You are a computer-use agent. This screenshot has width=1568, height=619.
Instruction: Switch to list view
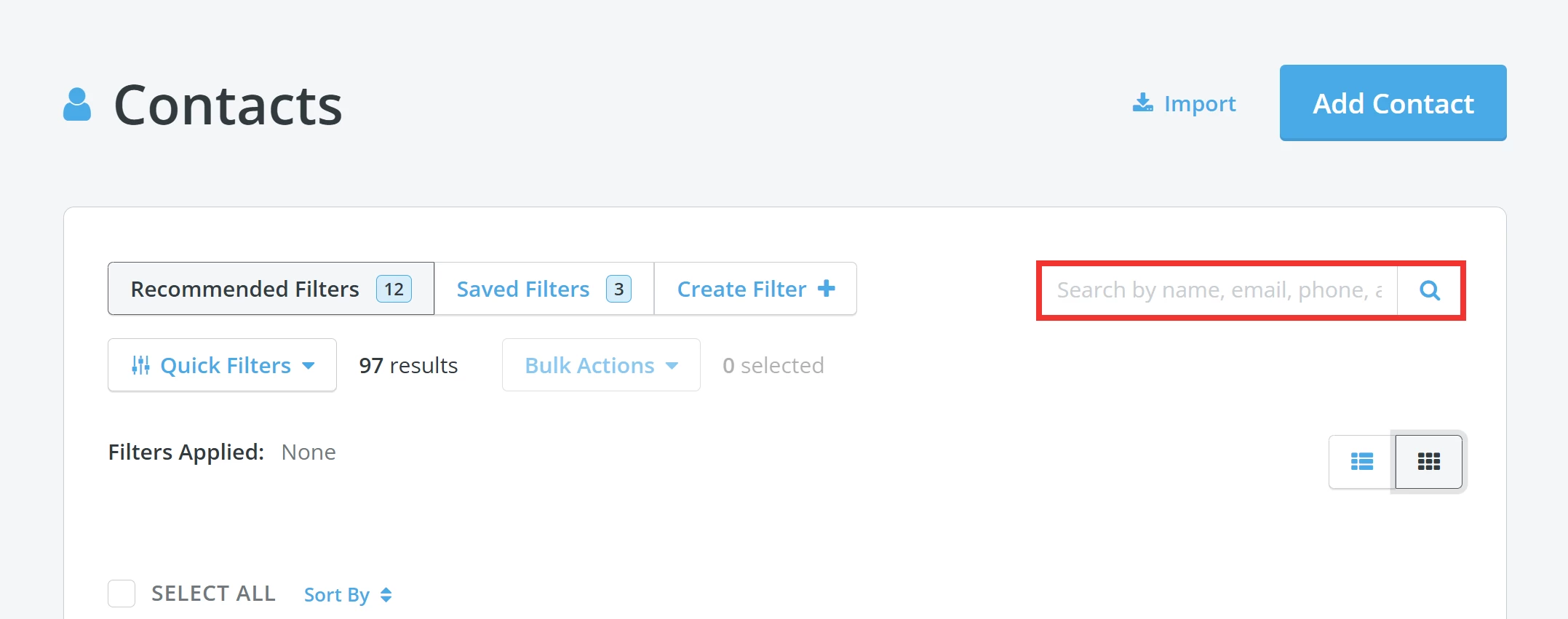(x=1362, y=462)
